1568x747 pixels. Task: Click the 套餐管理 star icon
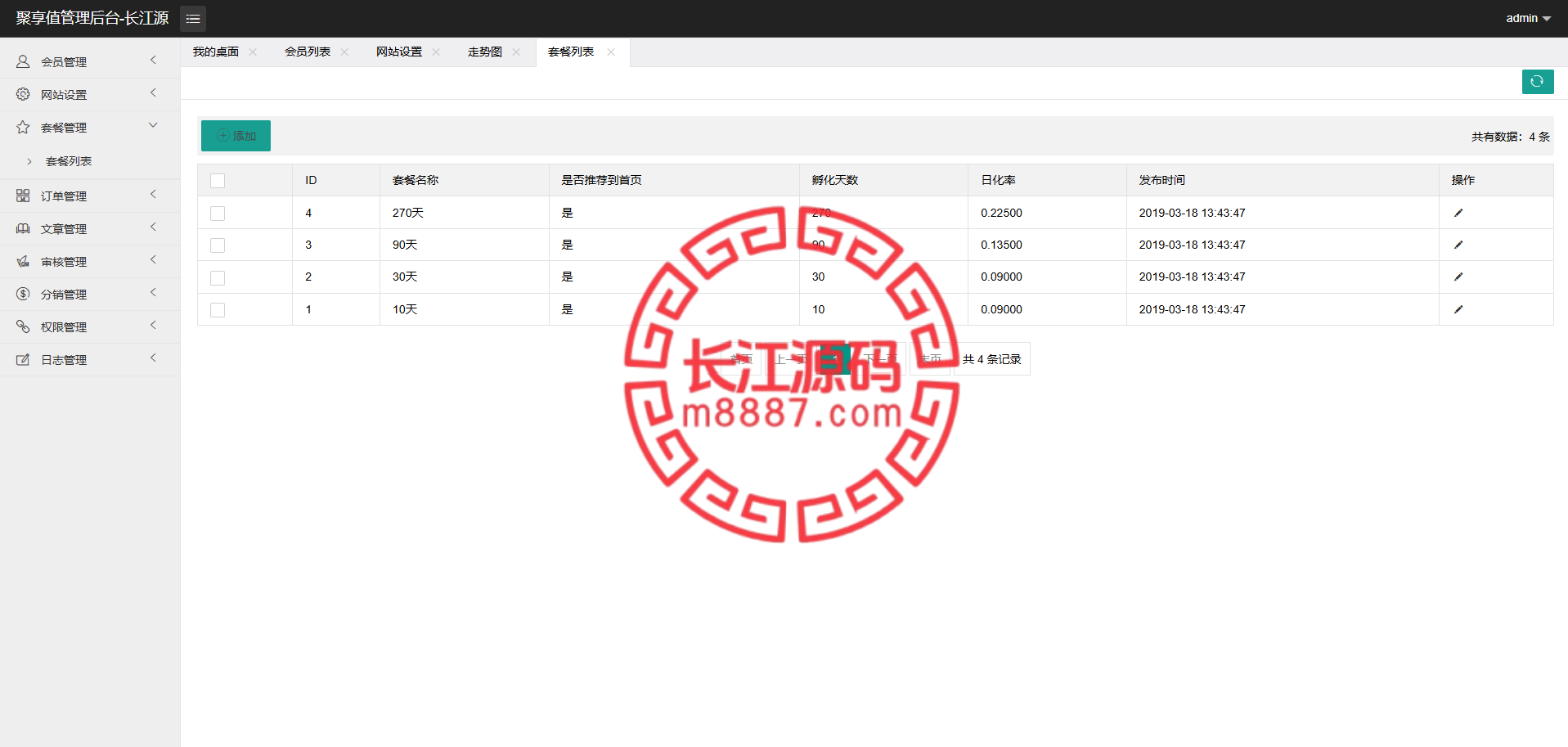23,127
